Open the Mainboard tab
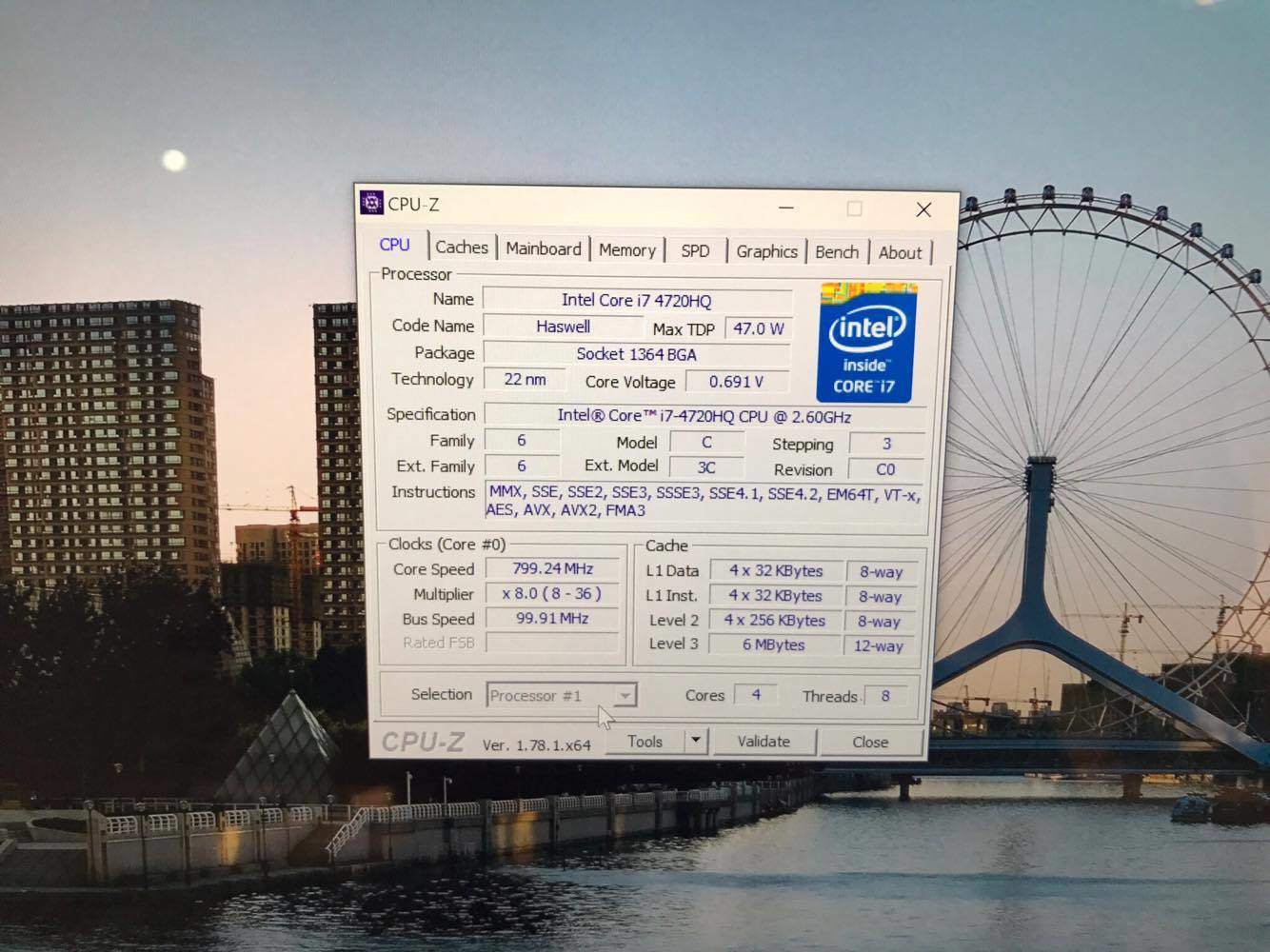This screenshot has width=1270, height=952. pyautogui.click(x=543, y=248)
